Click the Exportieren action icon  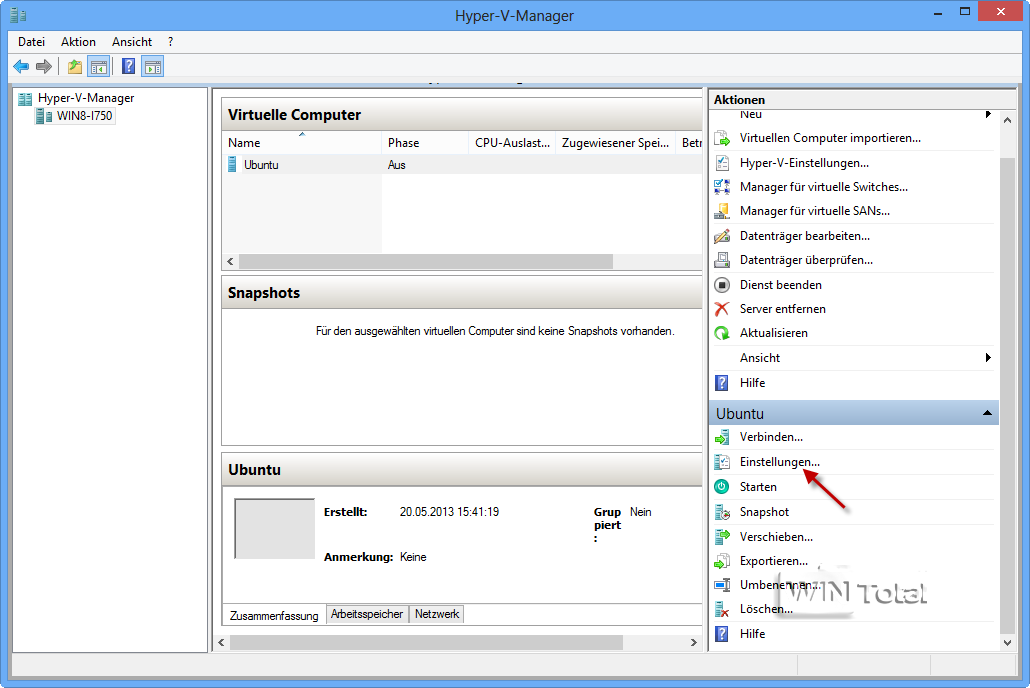(722, 561)
